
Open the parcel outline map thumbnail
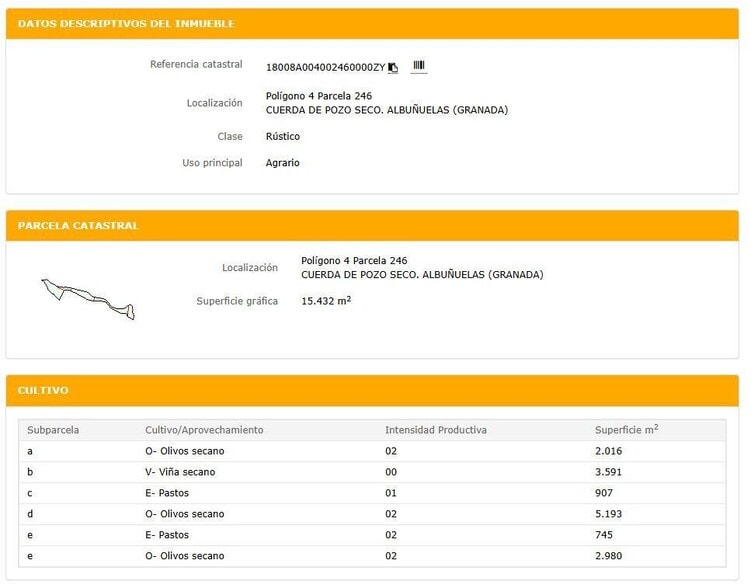point(88,299)
